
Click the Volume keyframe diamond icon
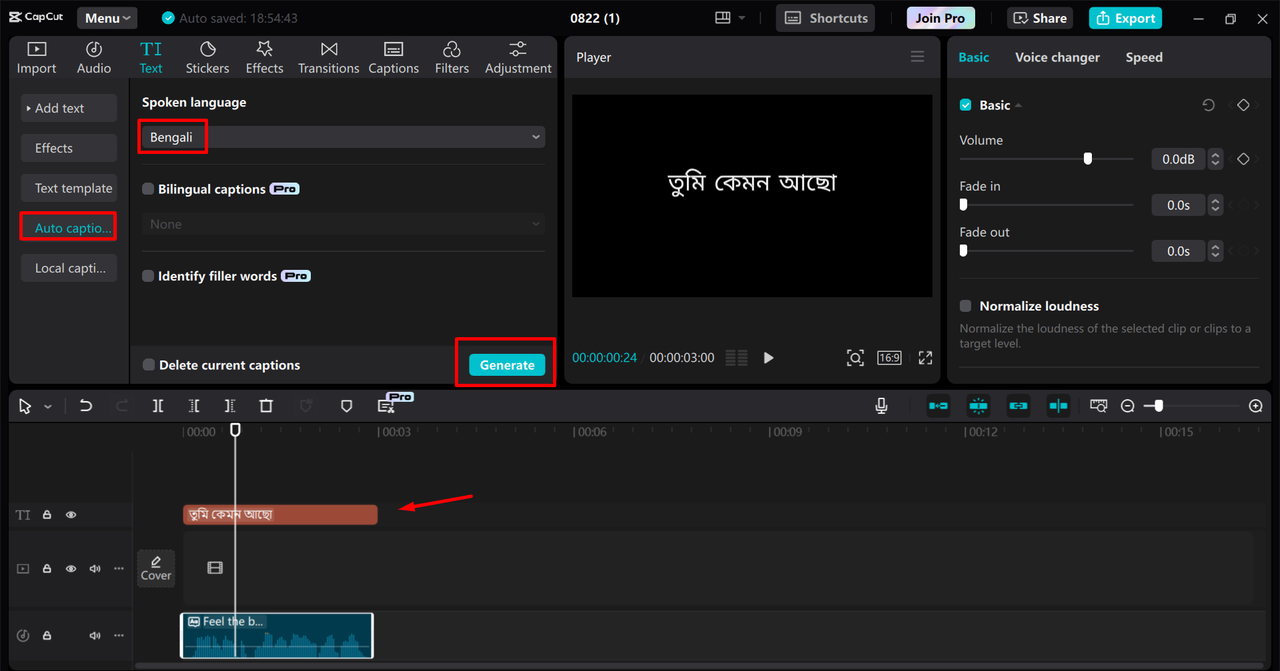[1243, 159]
